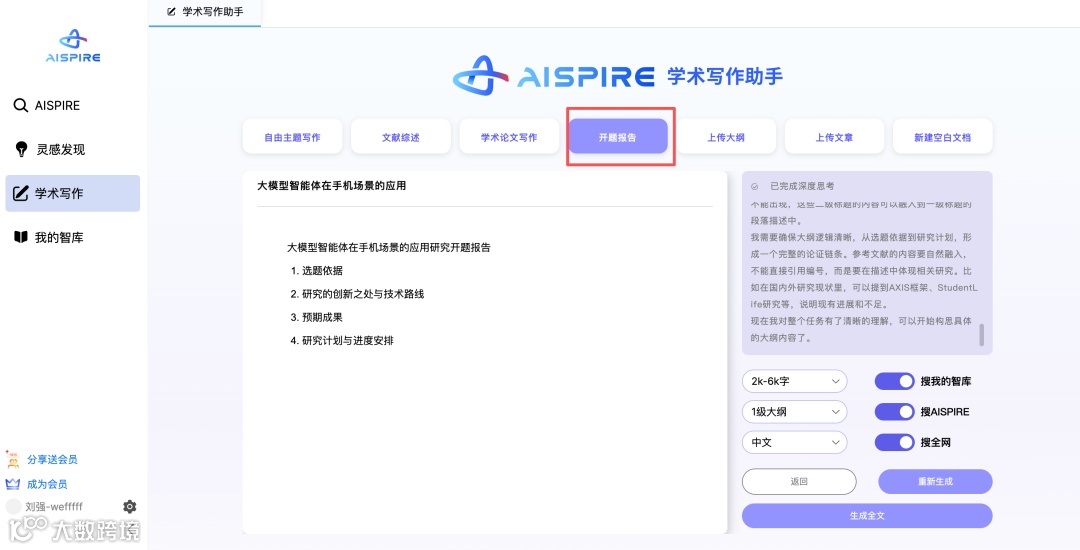Select 新建空白文档 option
The height and width of the screenshot is (550, 1080).
[x=943, y=137]
